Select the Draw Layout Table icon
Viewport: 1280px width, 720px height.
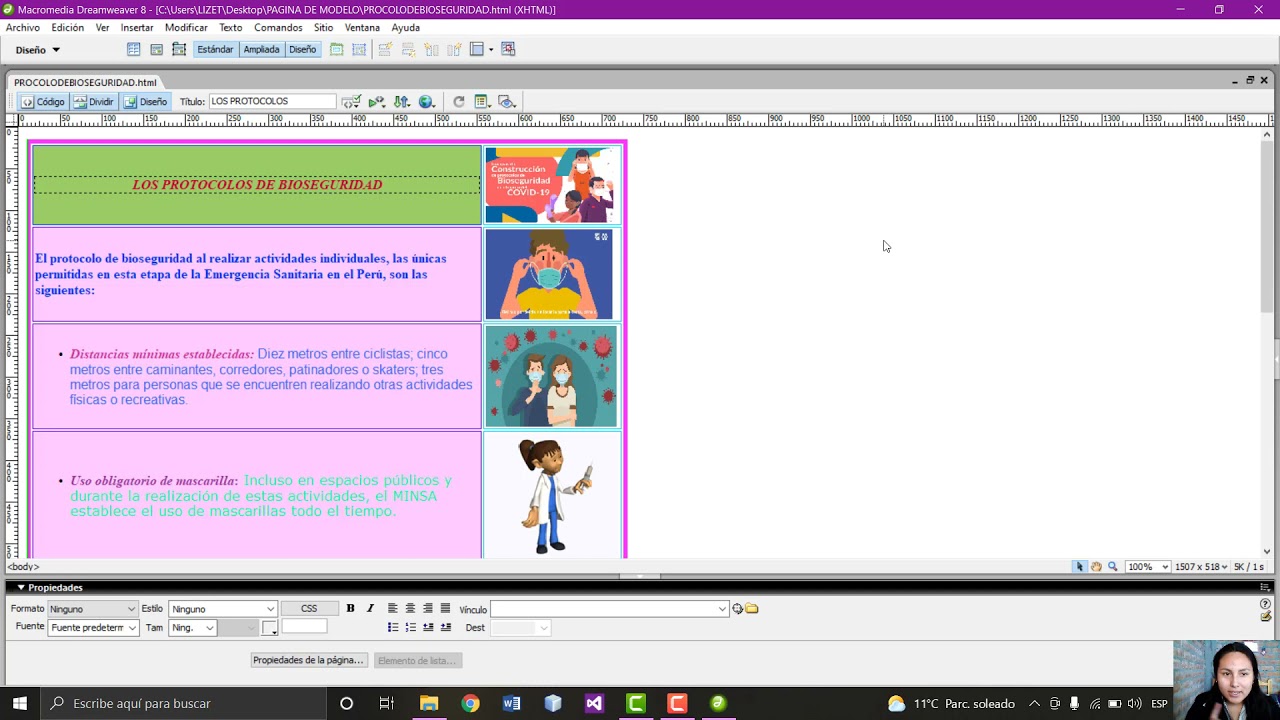[337, 49]
